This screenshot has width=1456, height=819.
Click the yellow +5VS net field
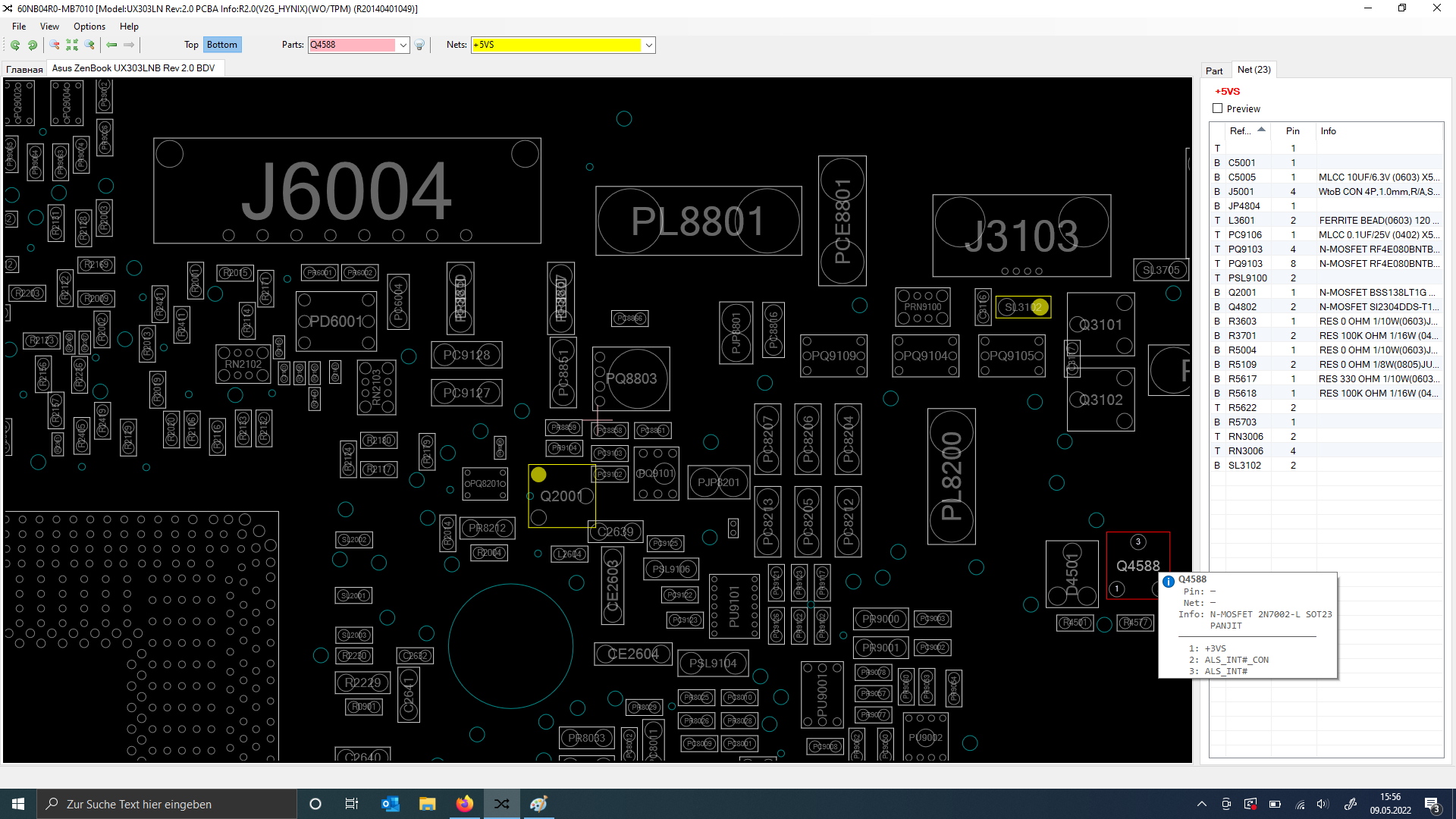[556, 45]
